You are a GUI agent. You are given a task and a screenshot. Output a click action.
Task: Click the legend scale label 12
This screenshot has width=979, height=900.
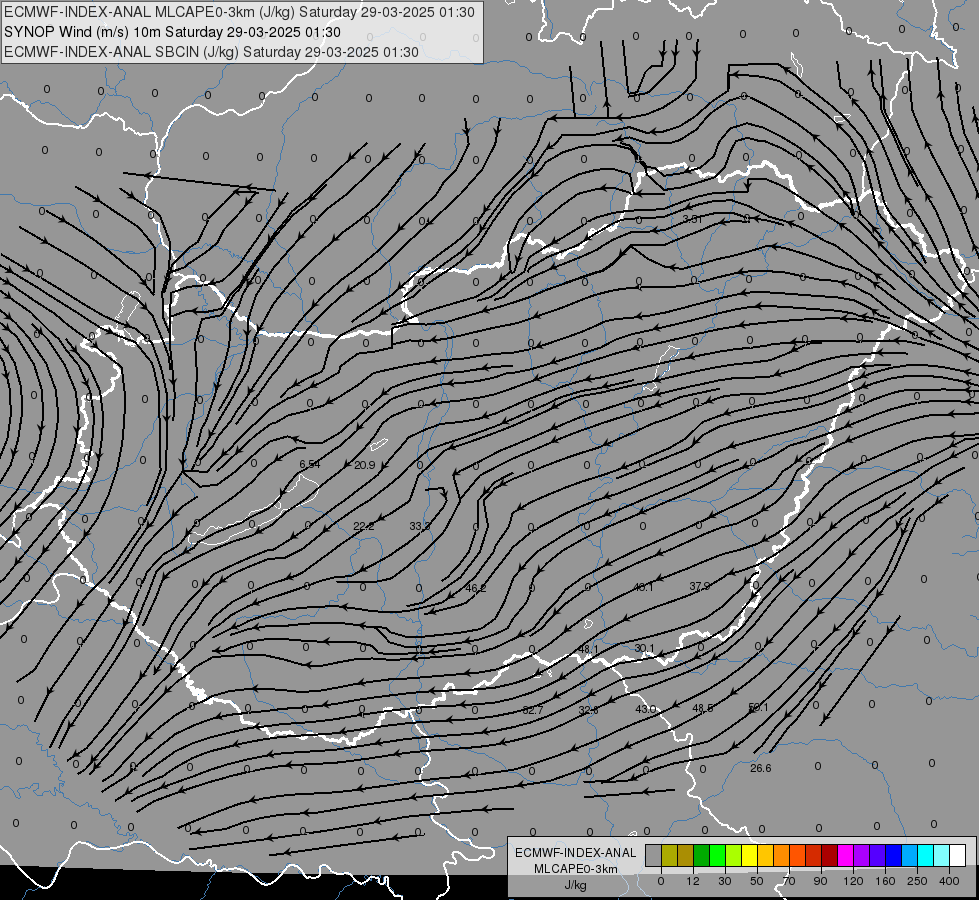693,881
